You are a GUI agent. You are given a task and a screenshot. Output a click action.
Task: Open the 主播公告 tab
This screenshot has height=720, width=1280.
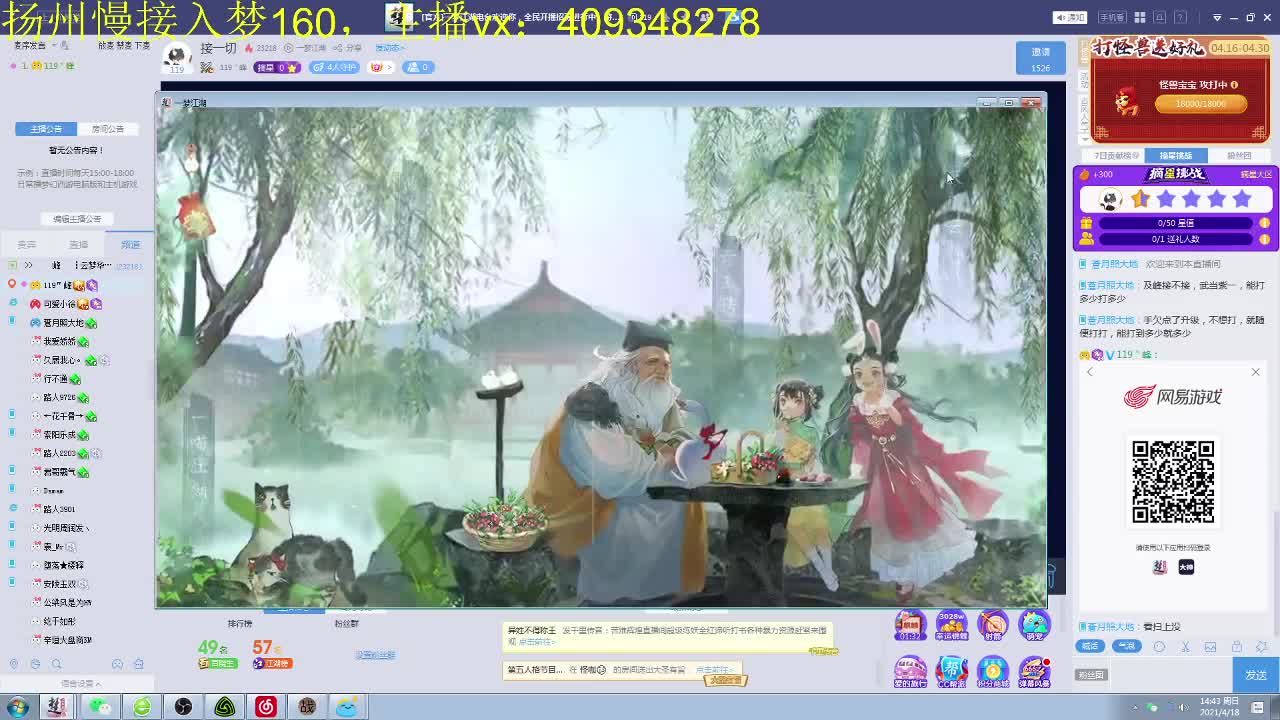click(46, 129)
